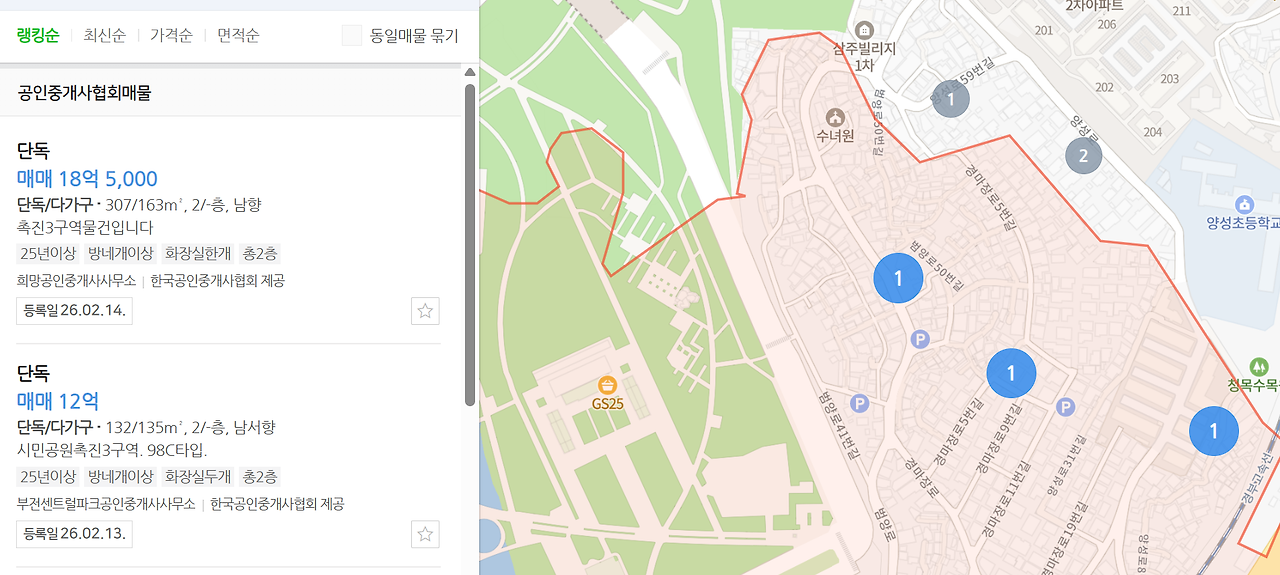Click the 등록일 26.02.14. date badge
This screenshot has height=575, width=1280.
(x=74, y=311)
